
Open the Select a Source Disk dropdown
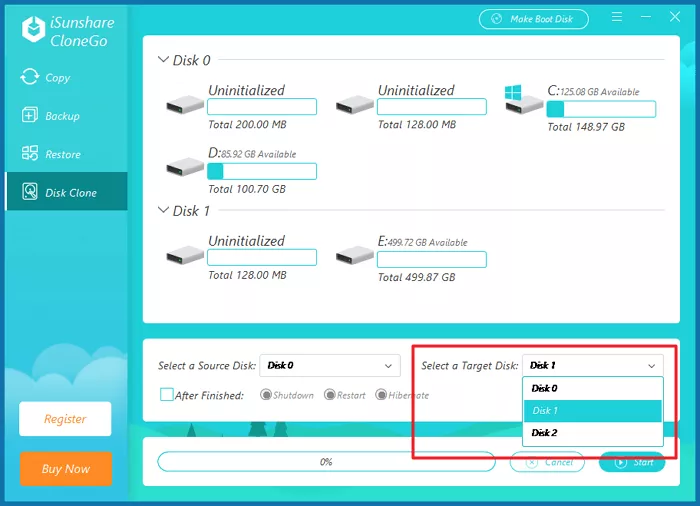pyautogui.click(x=330, y=365)
